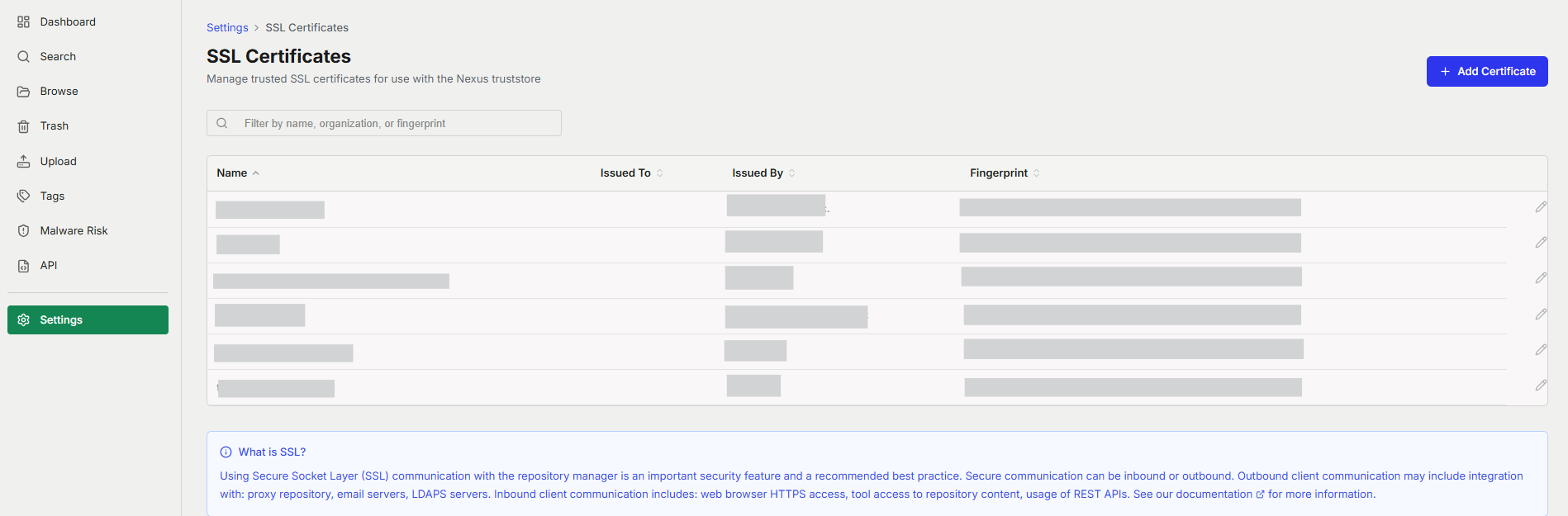Click the plus icon on Add Certificate

pos(1445,72)
